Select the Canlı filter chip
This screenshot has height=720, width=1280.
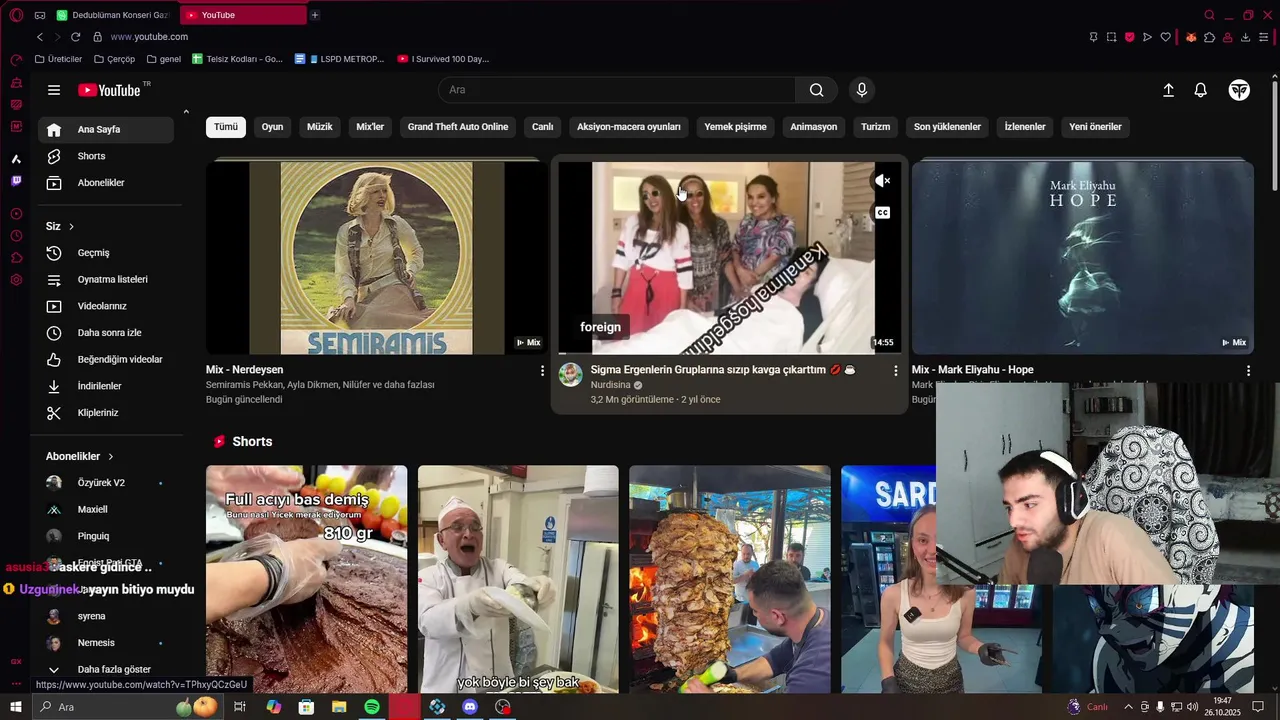pyautogui.click(x=542, y=127)
